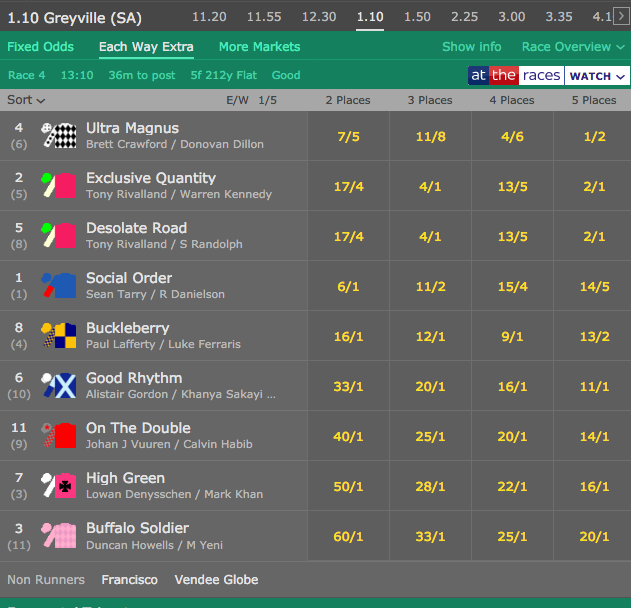Click Desolate Road horse name
631x608 pixels.
pos(136,228)
